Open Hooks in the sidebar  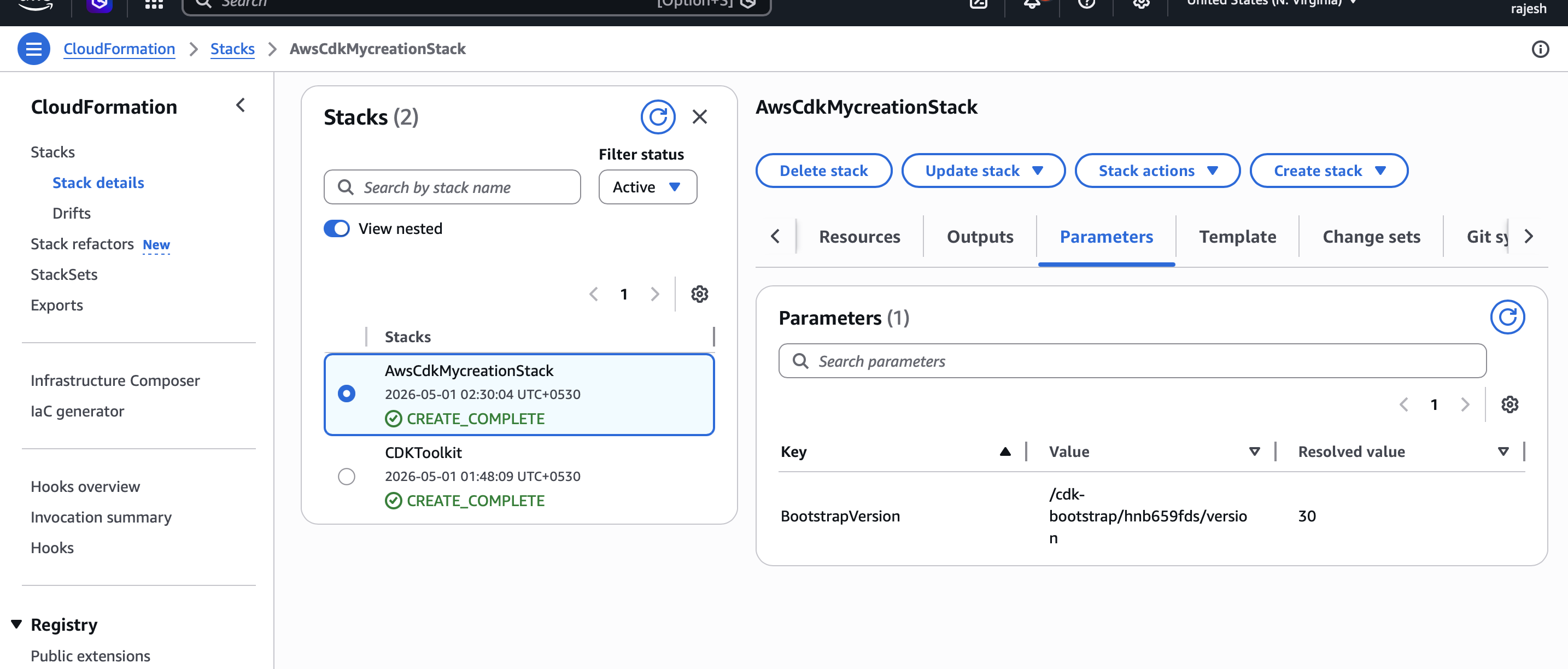click(x=52, y=547)
